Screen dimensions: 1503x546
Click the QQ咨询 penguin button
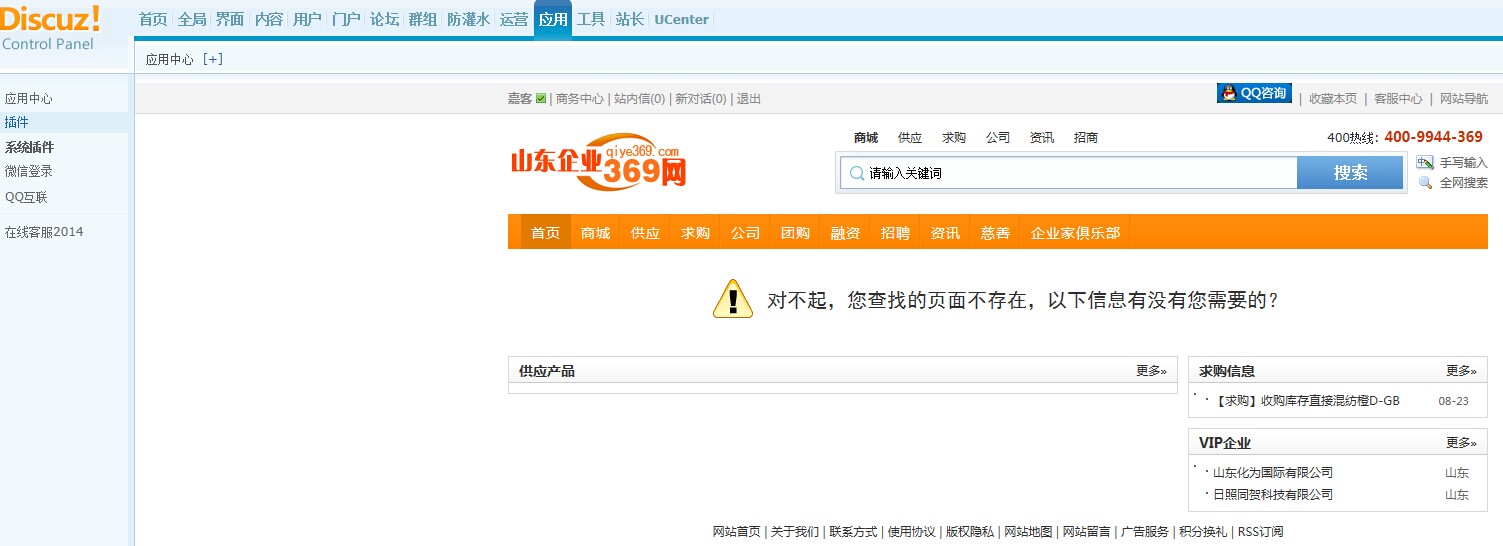coord(1254,93)
